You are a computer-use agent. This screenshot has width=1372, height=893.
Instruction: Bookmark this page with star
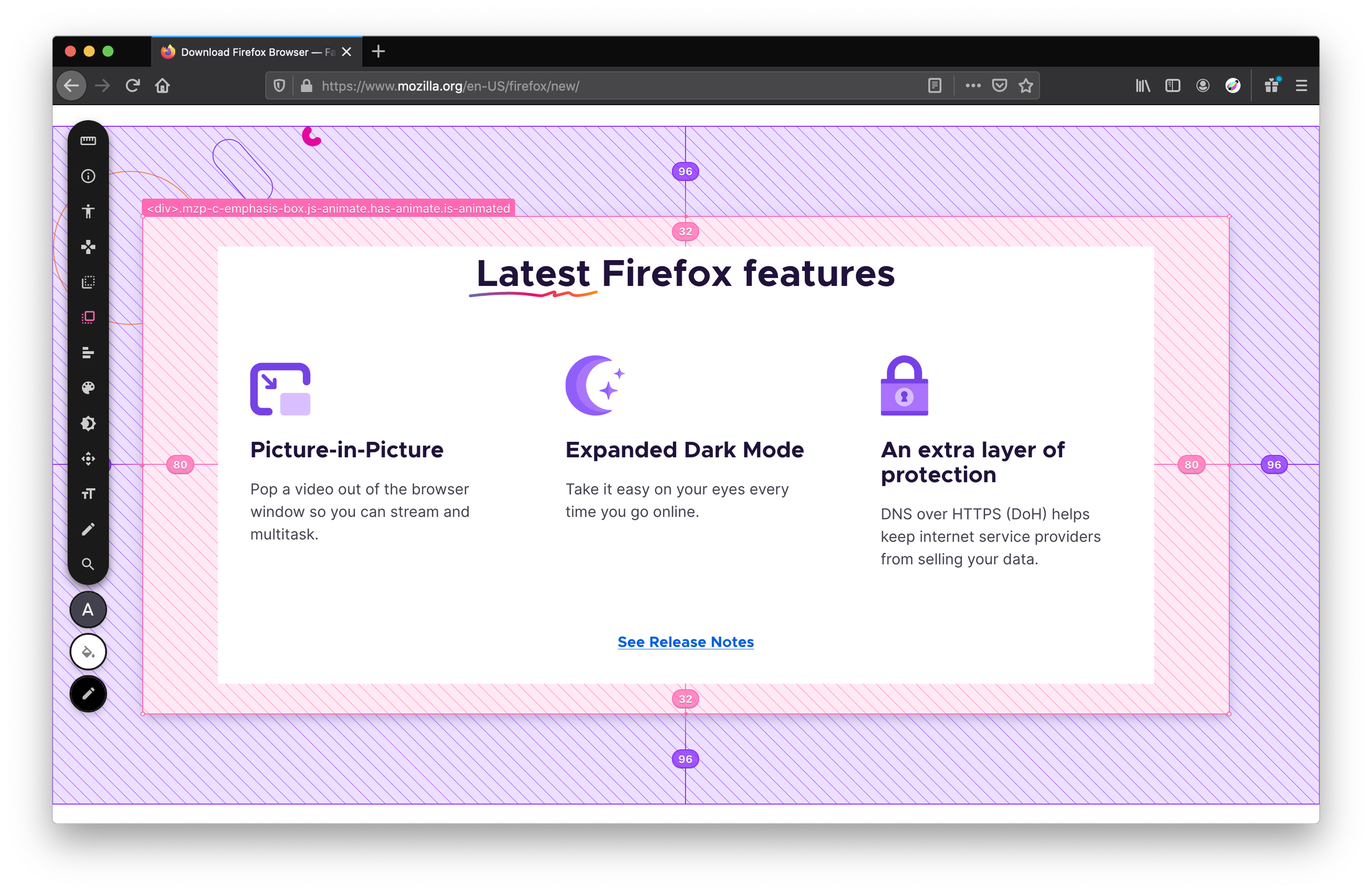(1026, 86)
